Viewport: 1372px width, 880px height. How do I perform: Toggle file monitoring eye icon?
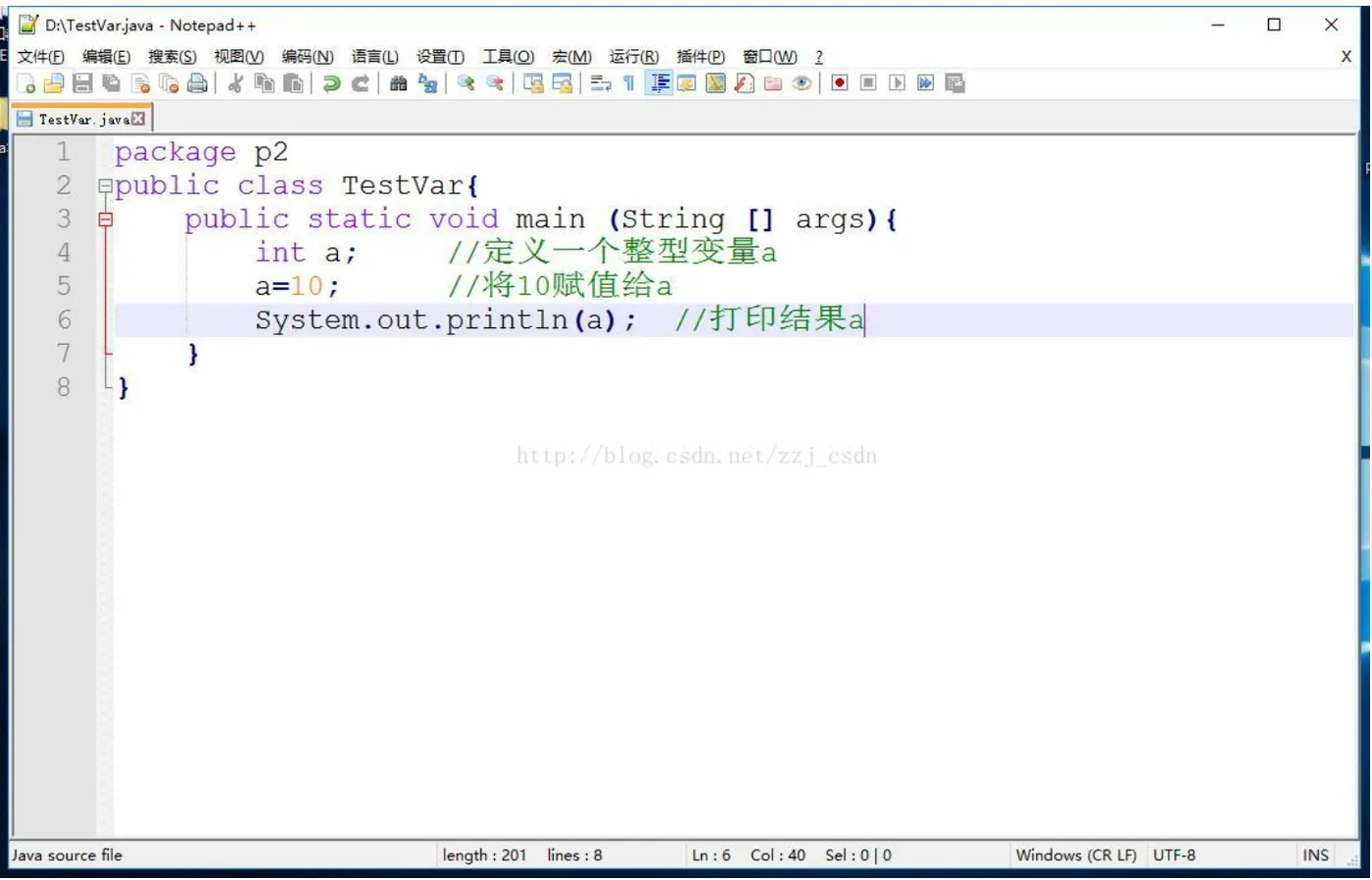802,83
